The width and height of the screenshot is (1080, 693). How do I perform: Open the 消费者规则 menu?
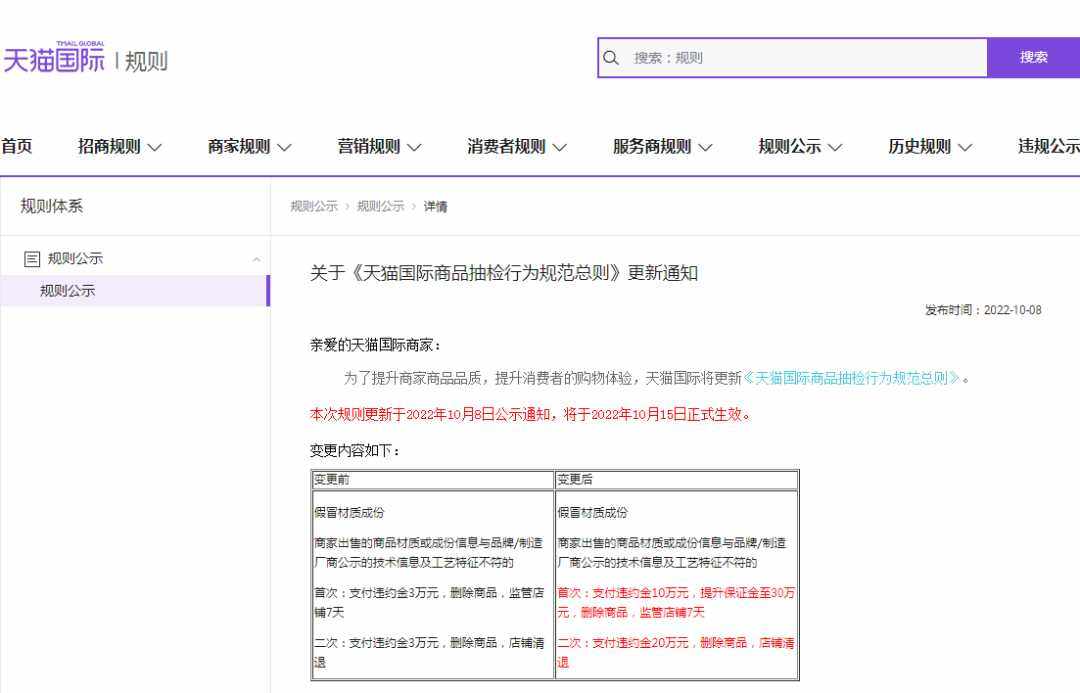(x=506, y=146)
